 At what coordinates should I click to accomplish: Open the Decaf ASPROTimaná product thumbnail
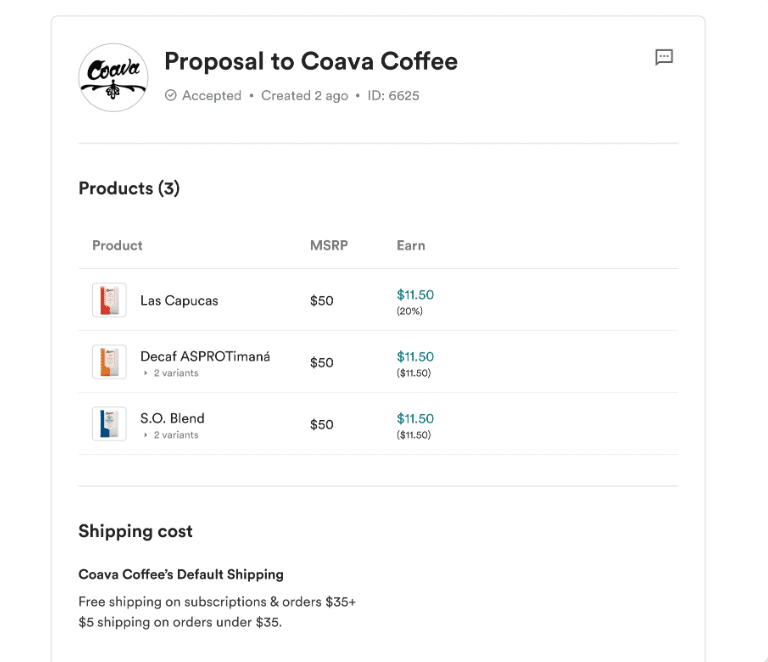109,362
